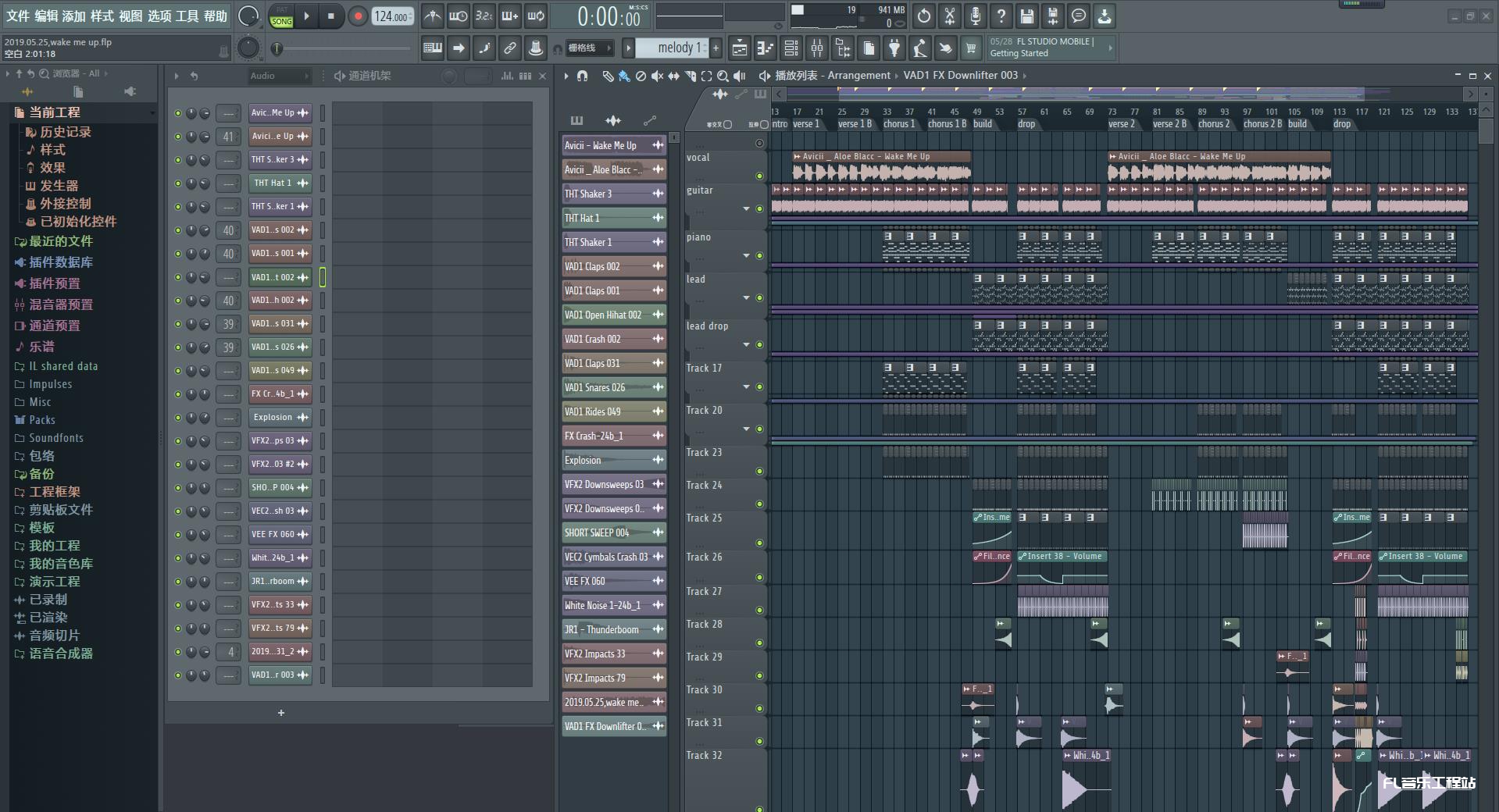1499x812 pixels.
Task: Toggle loop recording icon
Action: pyautogui.click(x=536, y=16)
